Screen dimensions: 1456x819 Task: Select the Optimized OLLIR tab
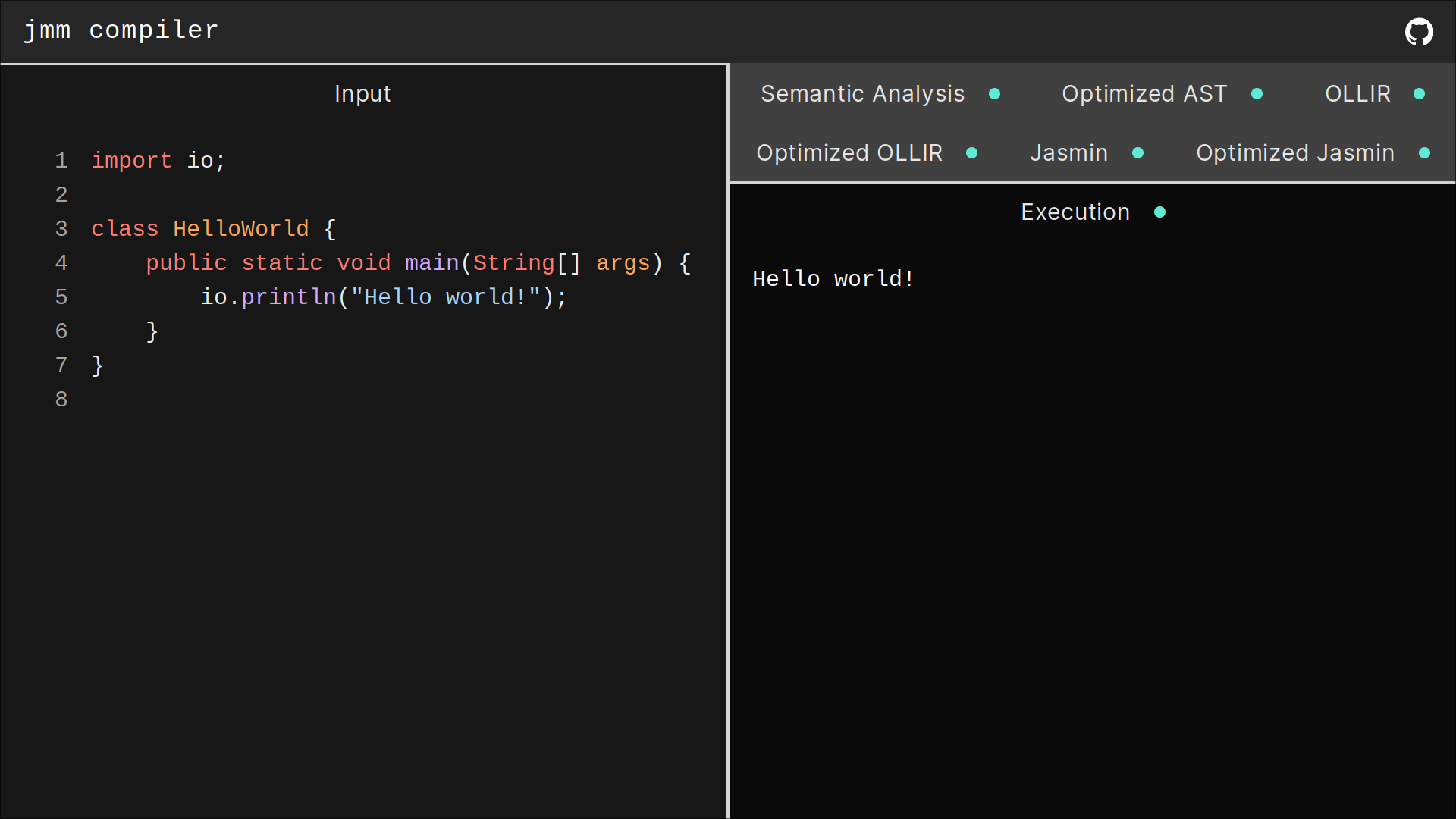tap(849, 153)
